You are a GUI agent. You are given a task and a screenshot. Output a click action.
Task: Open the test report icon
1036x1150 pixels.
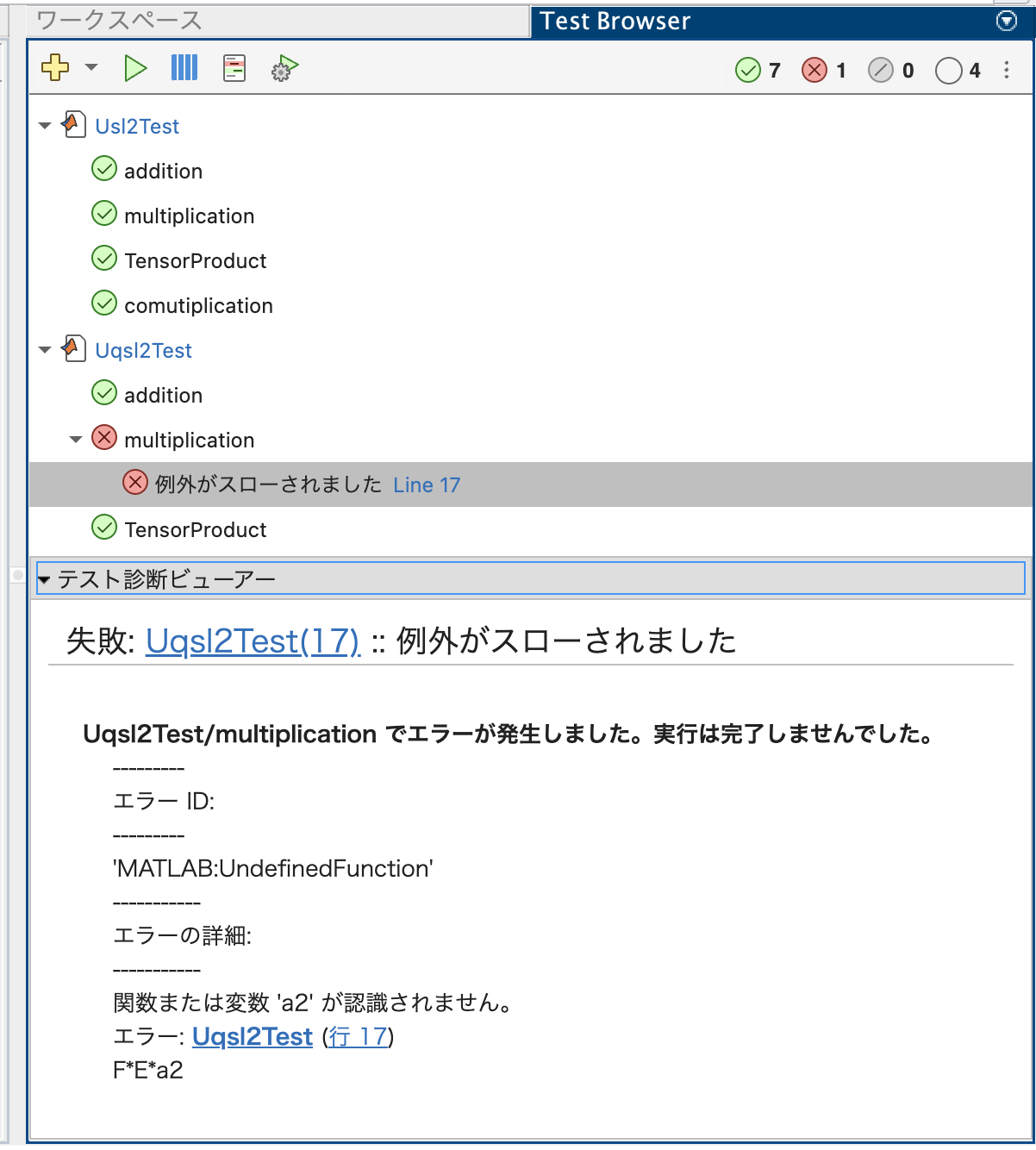[234, 67]
